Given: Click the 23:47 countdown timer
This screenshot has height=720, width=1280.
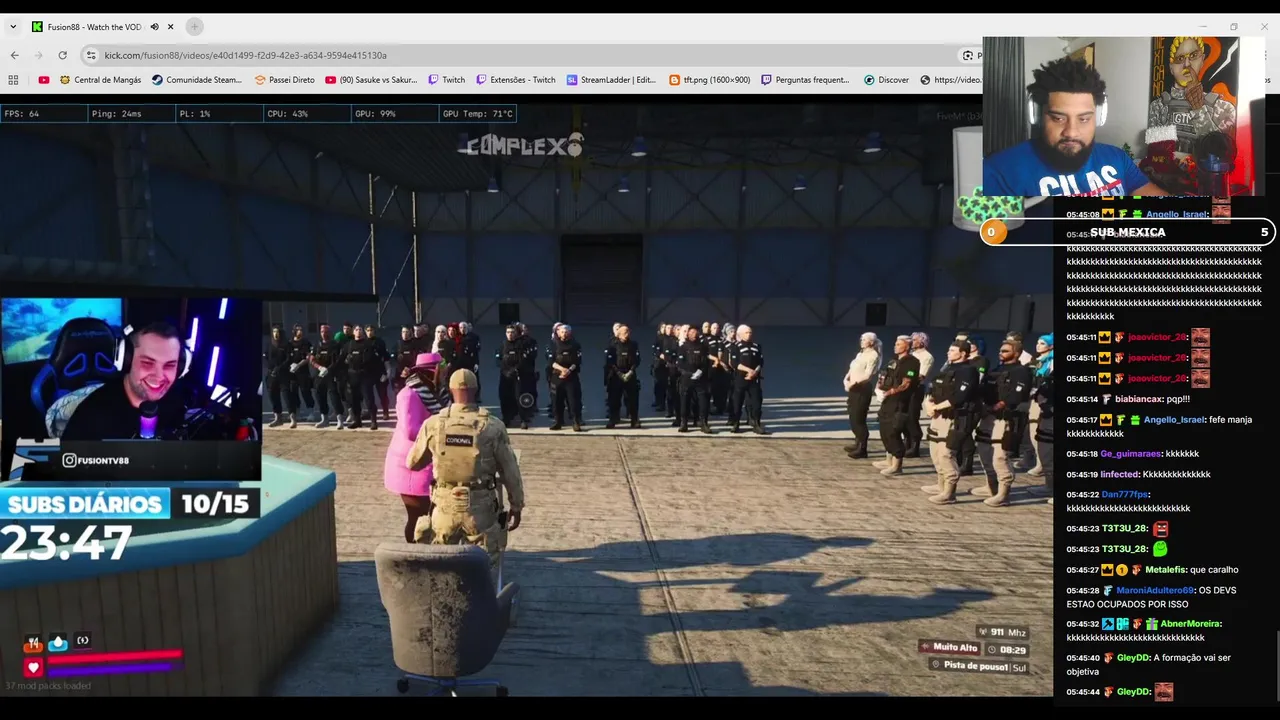Looking at the screenshot, I should pos(66,543).
